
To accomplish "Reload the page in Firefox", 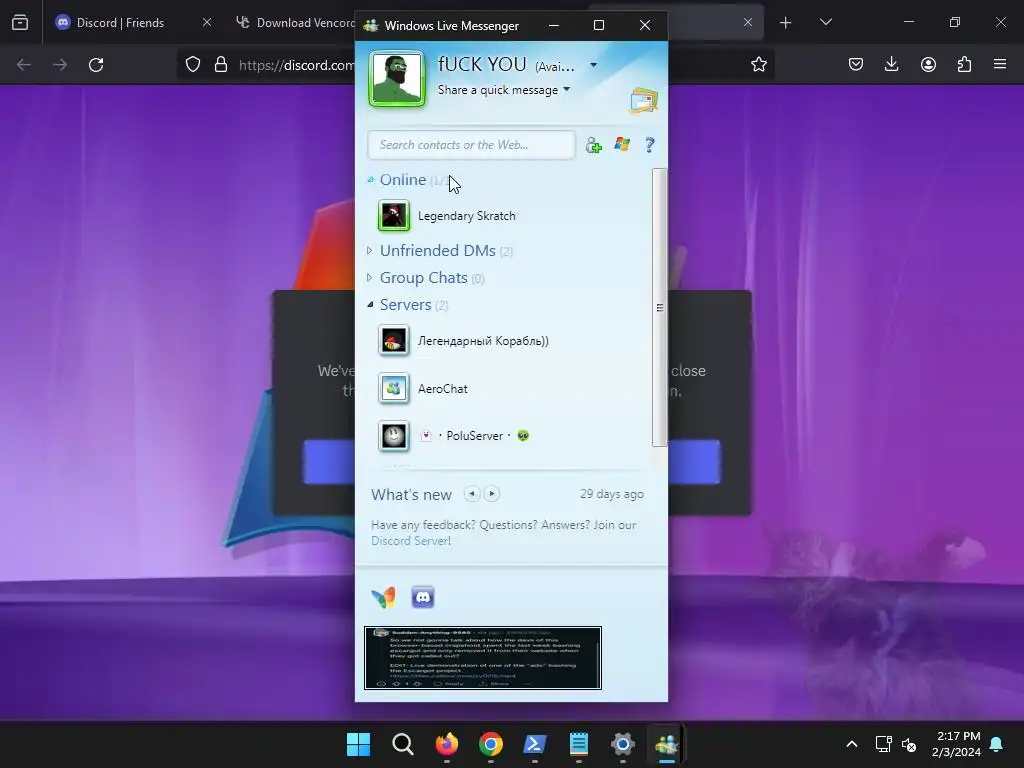I will (x=96, y=65).
